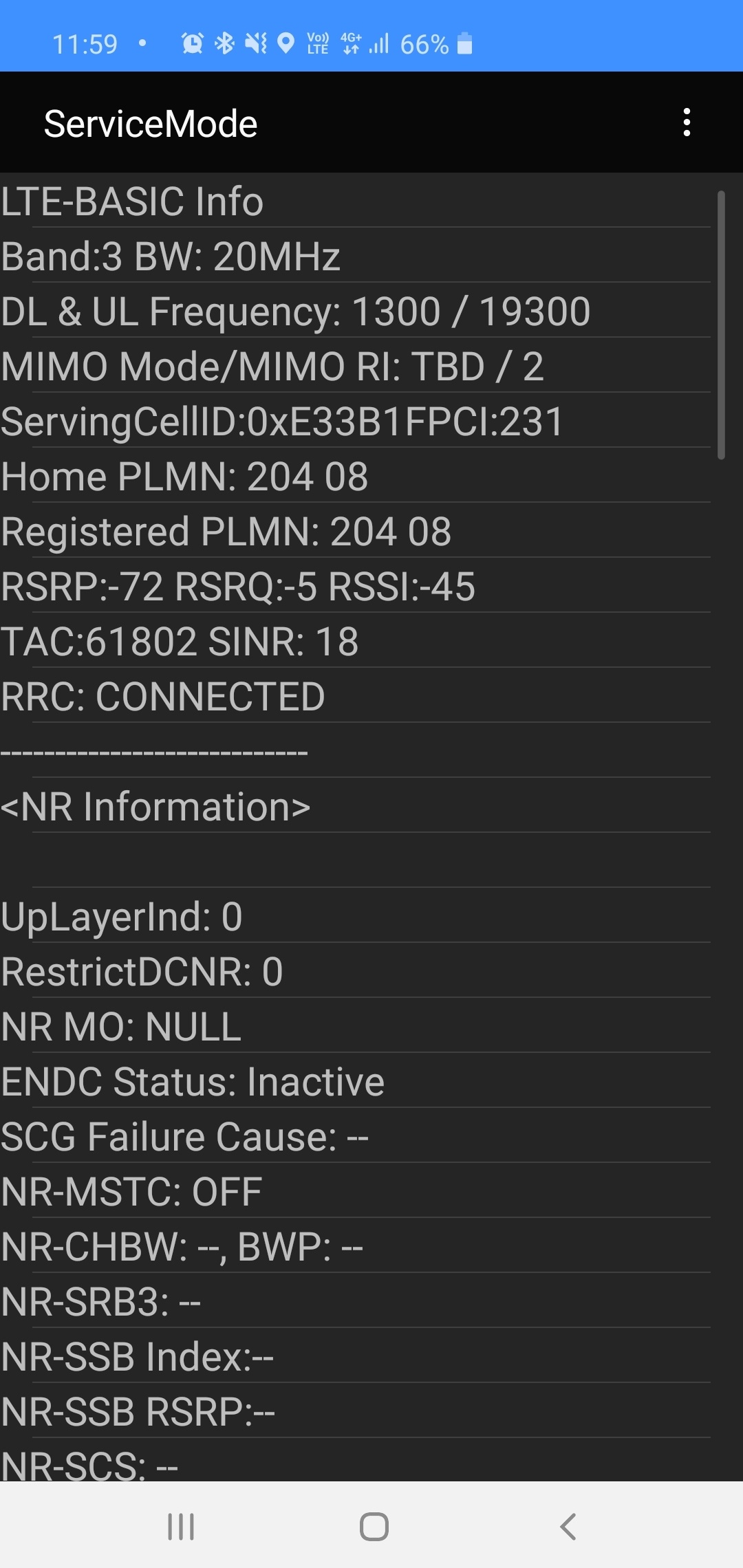
Task: Select the <NR Information> header row
Action: (x=356, y=806)
